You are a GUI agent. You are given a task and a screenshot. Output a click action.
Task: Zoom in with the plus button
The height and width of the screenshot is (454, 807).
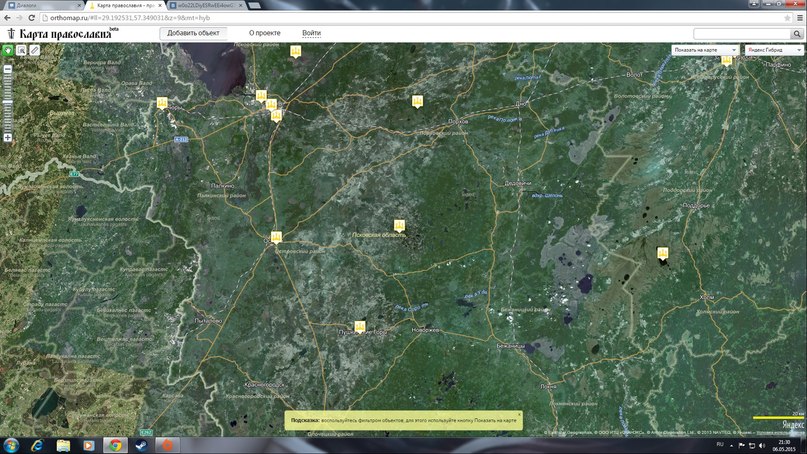pos(8,137)
